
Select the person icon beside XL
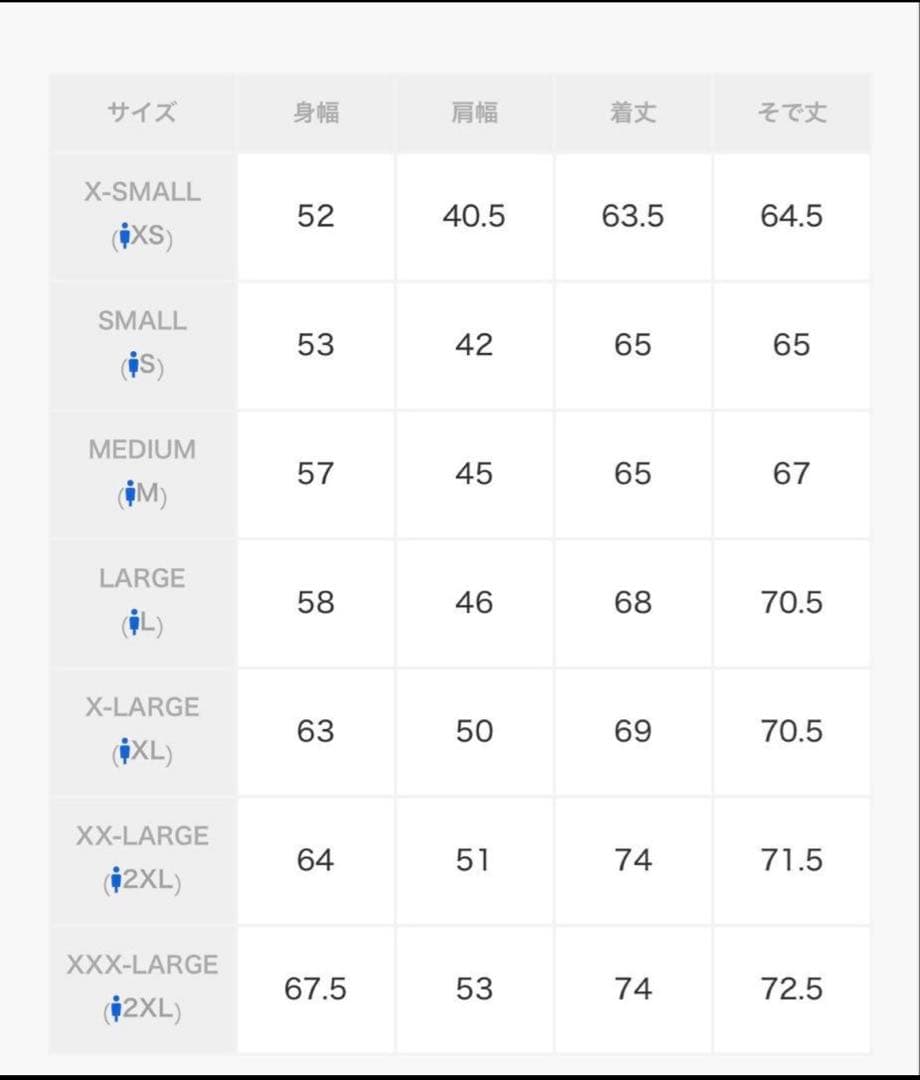point(124,752)
